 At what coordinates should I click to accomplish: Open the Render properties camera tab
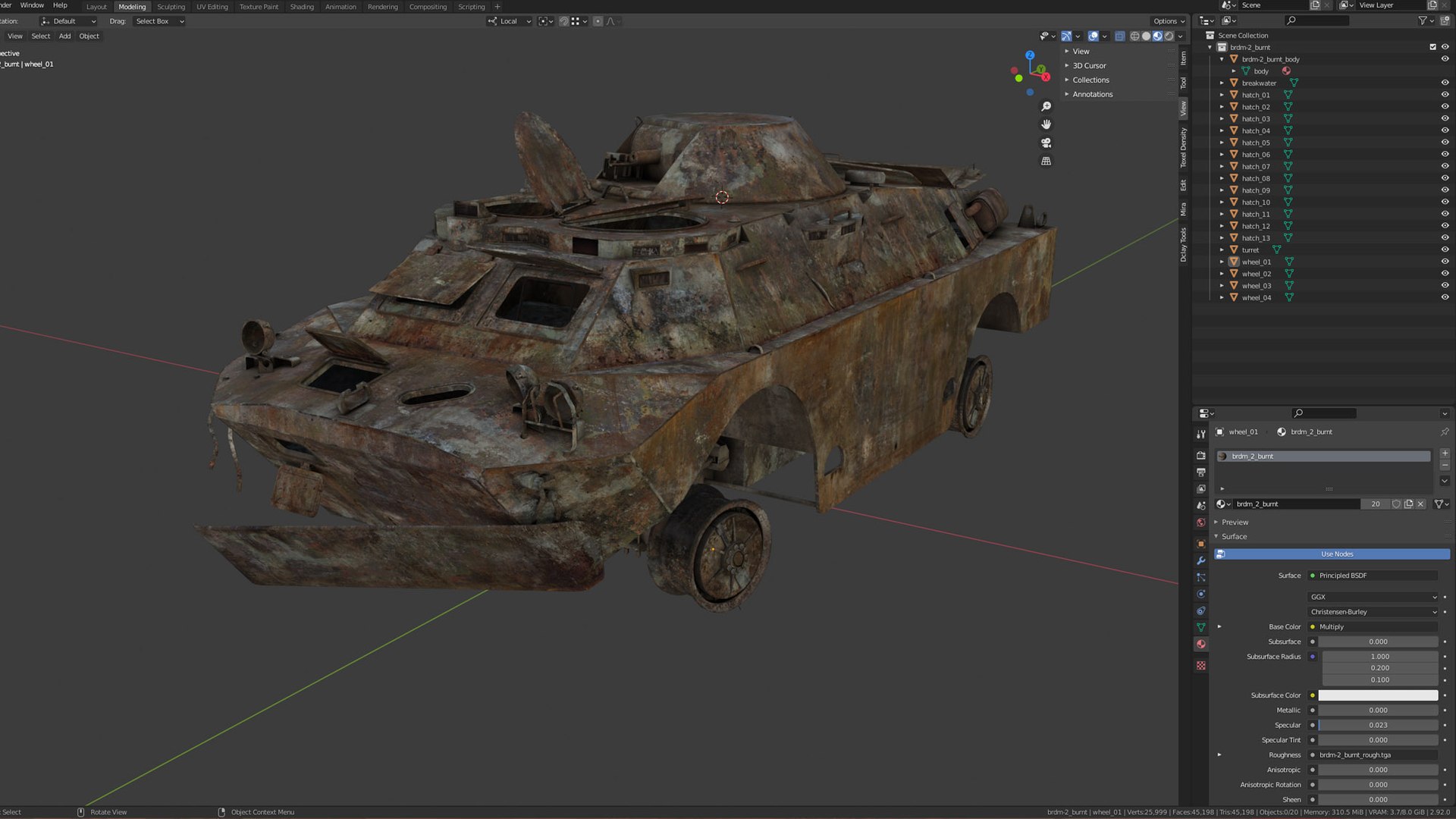pyautogui.click(x=1201, y=456)
